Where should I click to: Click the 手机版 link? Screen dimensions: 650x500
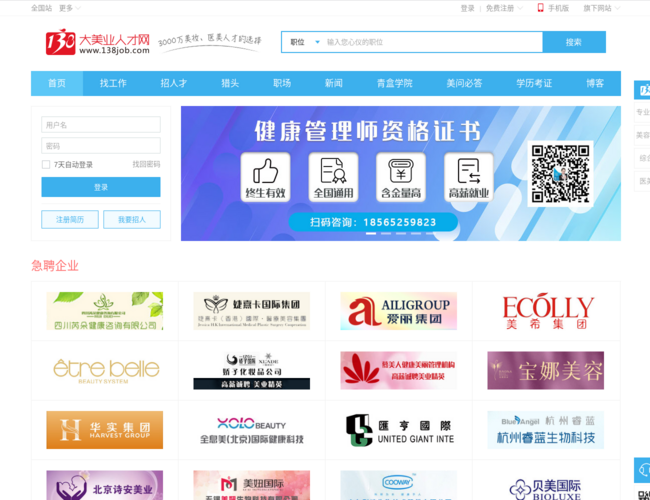pos(558,8)
